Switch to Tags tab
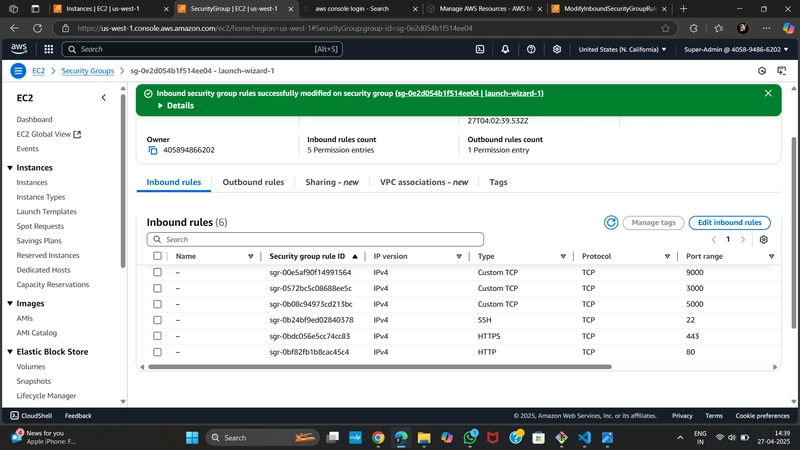800x450 pixels. (x=498, y=182)
